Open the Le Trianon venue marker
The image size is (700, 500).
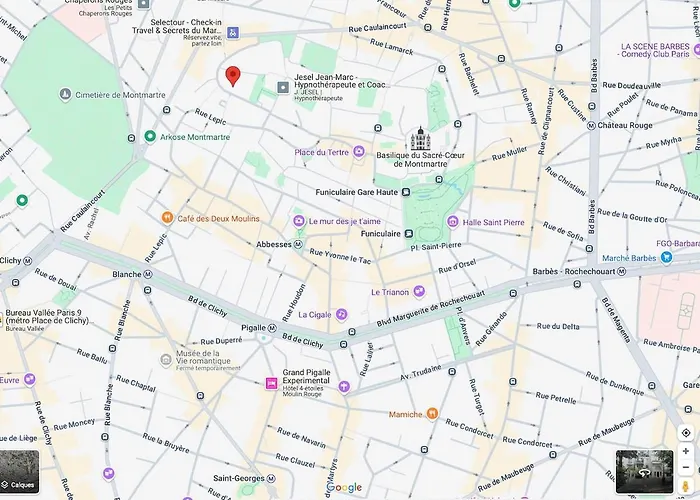pyautogui.click(x=419, y=292)
